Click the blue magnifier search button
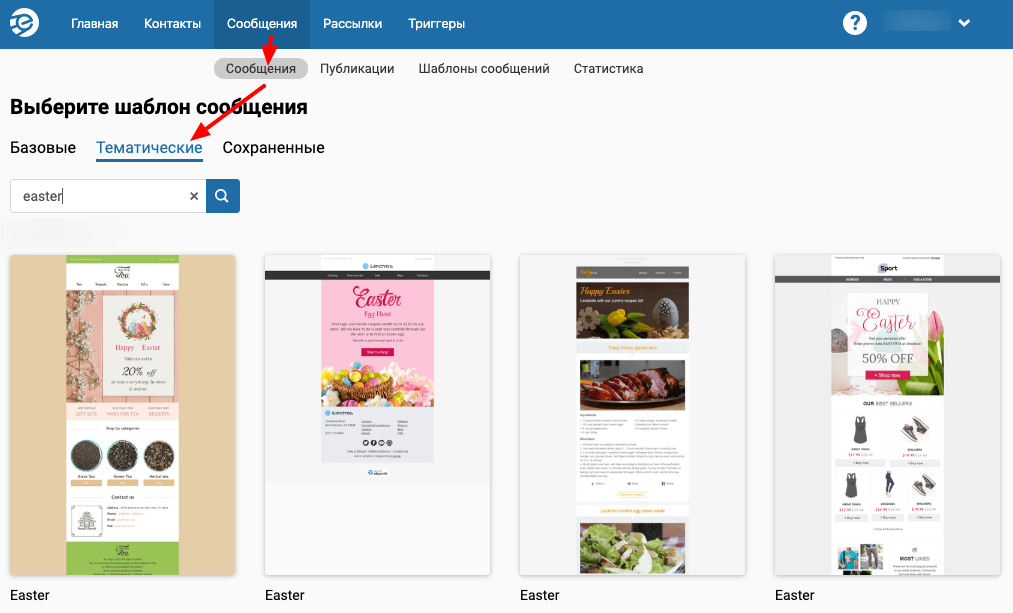Image resolution: width=1013 pixels, height=613 pixels. point(223,196)
